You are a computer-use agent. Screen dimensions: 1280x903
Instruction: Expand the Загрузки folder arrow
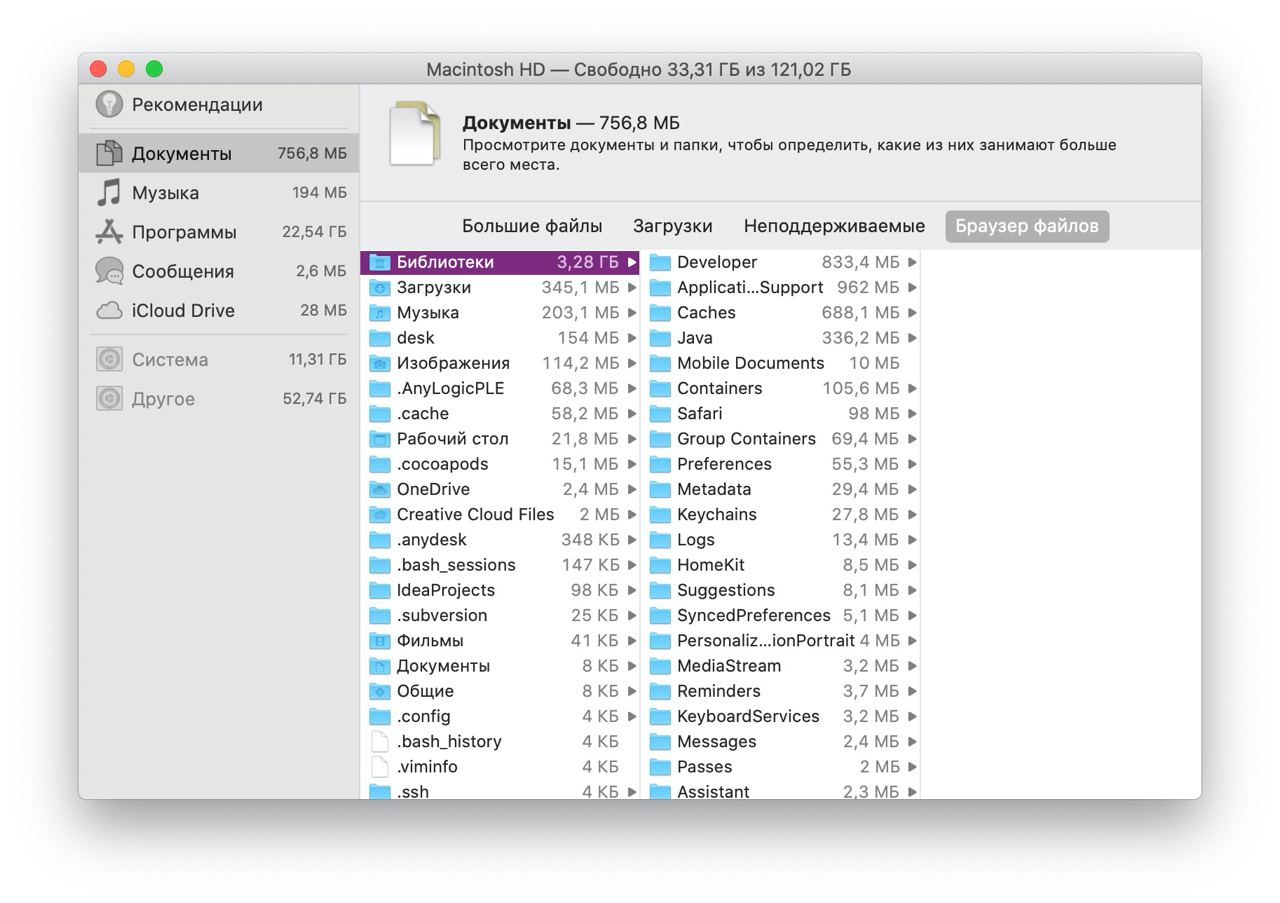632,287
